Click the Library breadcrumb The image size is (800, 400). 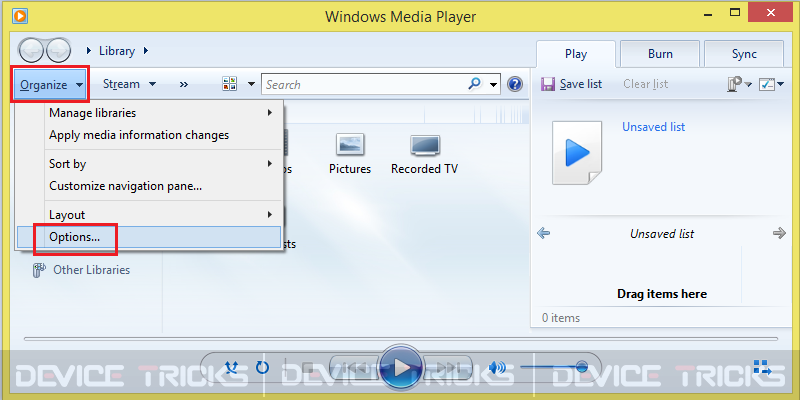[117, 51]
